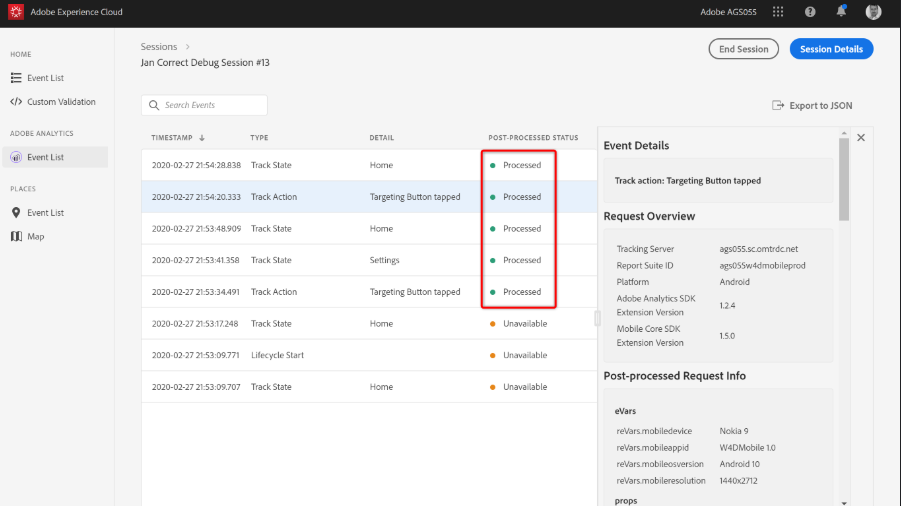901x506 pixels.
Task: Select Event List under Home
Action: point(45,78)
